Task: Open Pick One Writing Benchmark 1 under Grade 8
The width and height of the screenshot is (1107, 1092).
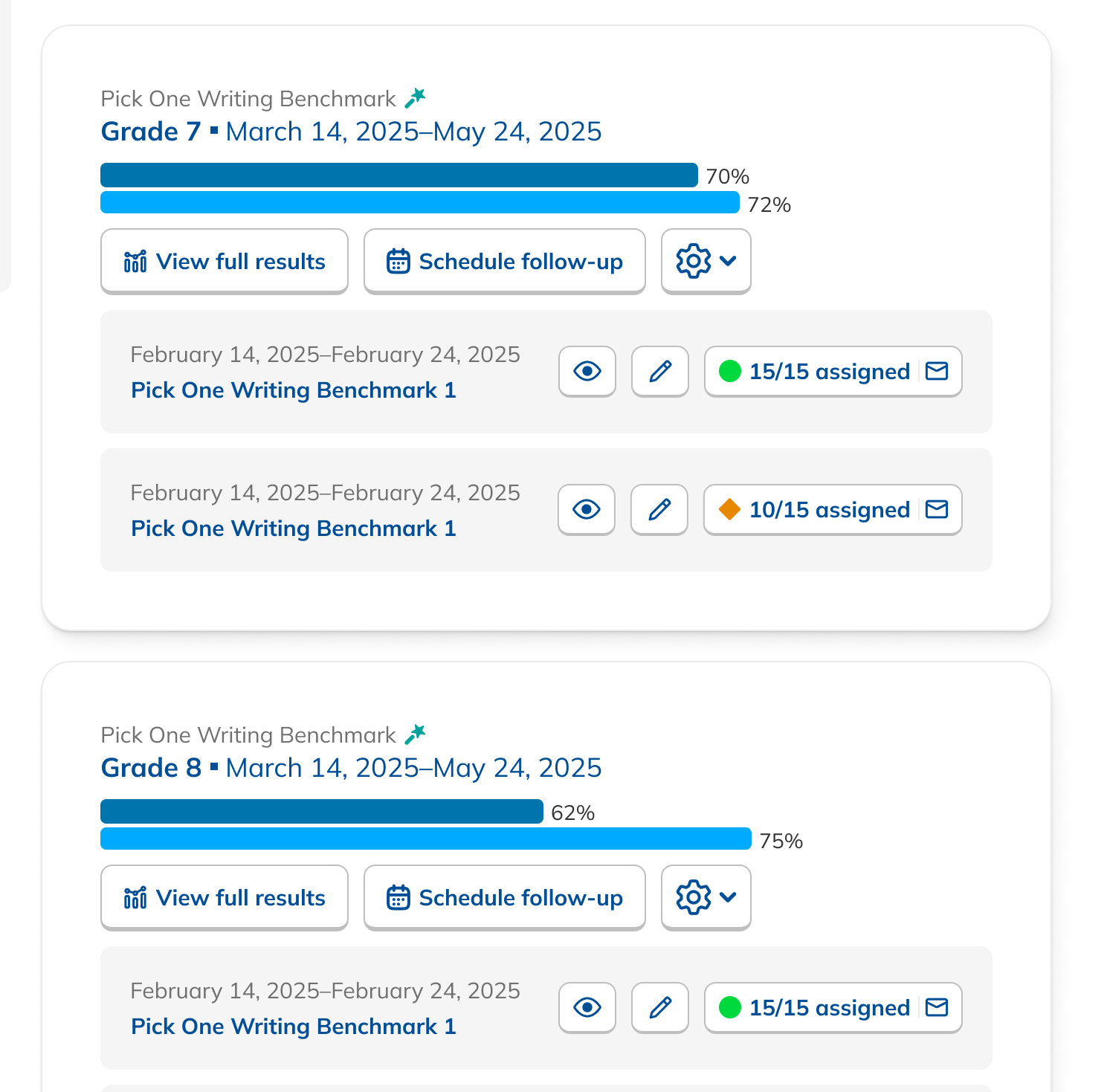Action: (294, 1027)
